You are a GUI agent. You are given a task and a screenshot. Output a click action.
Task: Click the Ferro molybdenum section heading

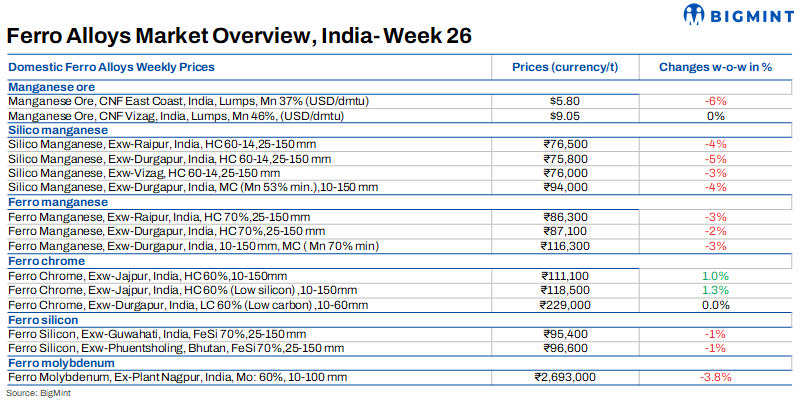pyautogui.click(x=57, y=362)
